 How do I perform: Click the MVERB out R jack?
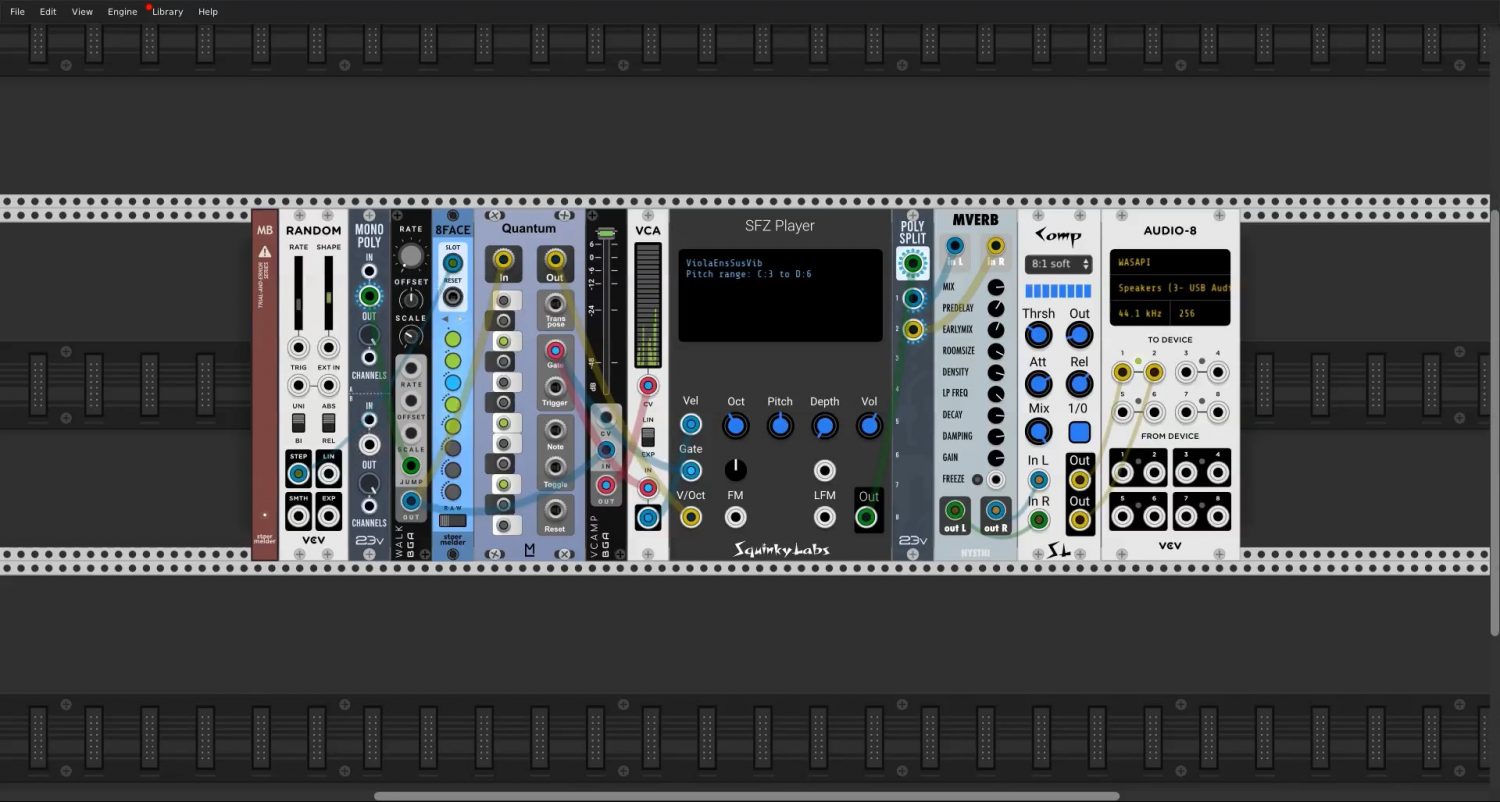(x=996, y=510)
